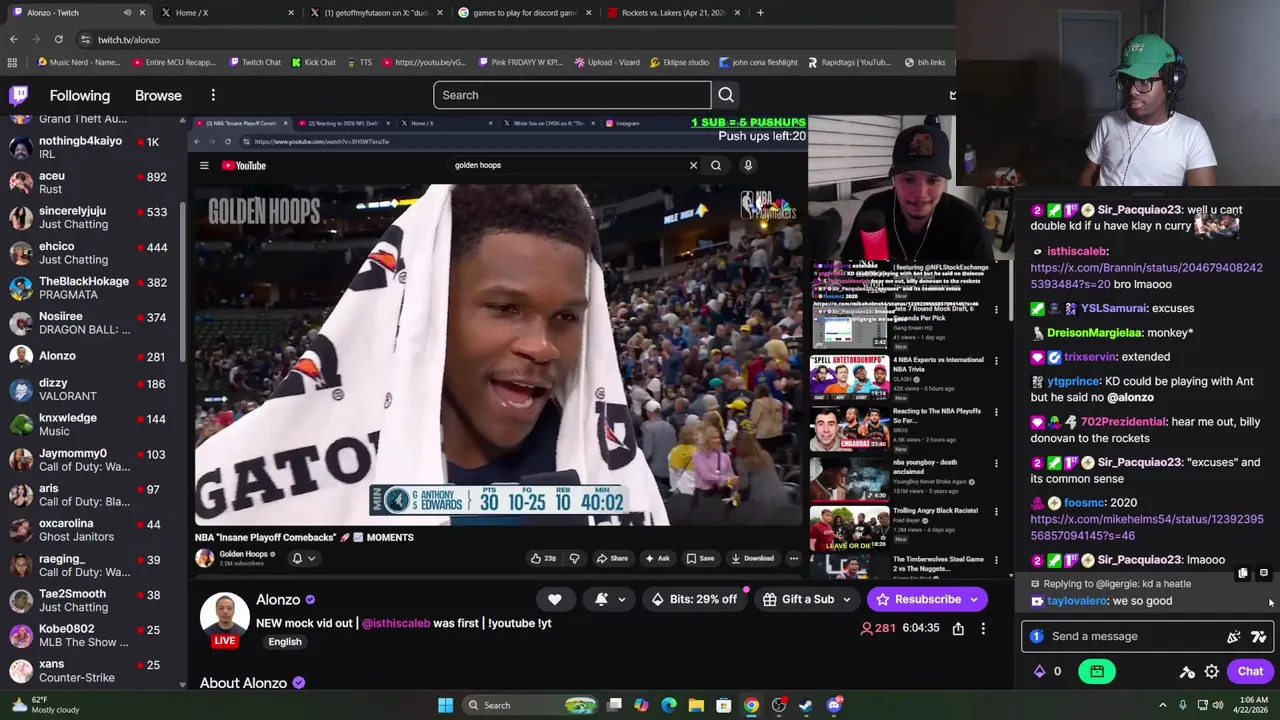
Task: Dislike the embedded YouTube video
Action: click(574, 558)
